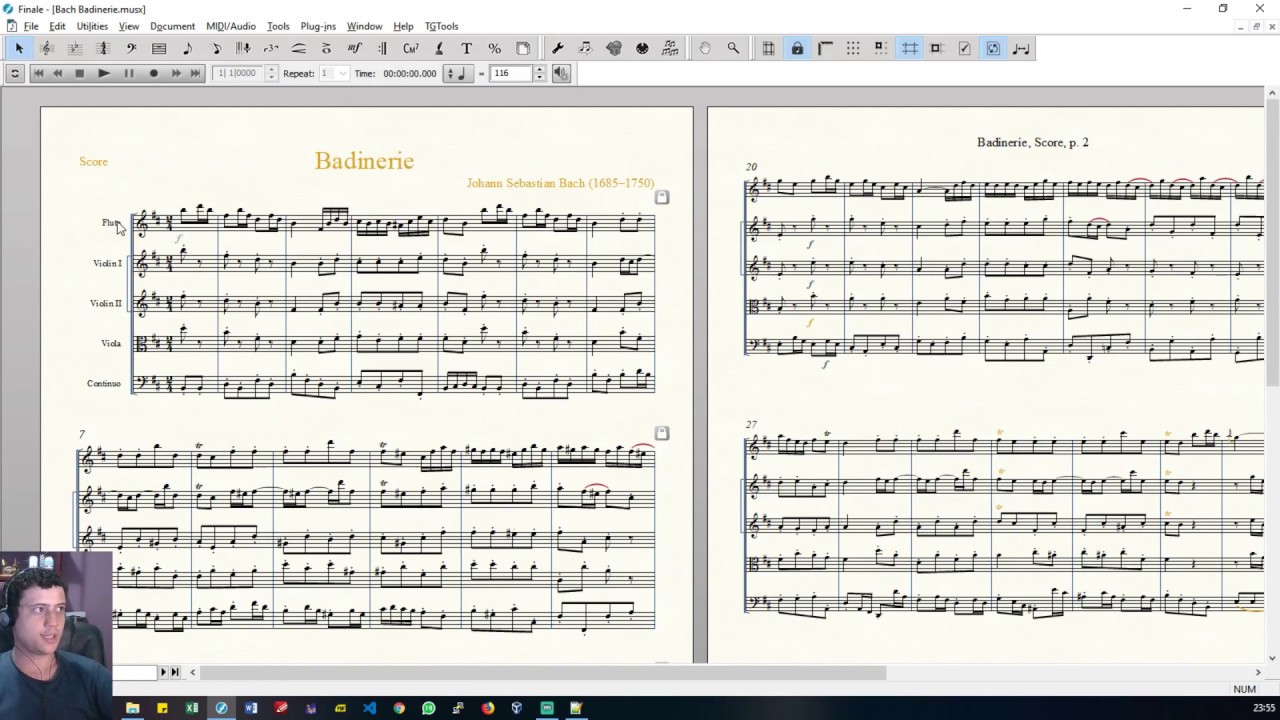
Task: Select the Repeat barline tool
Action: (382, 48)
